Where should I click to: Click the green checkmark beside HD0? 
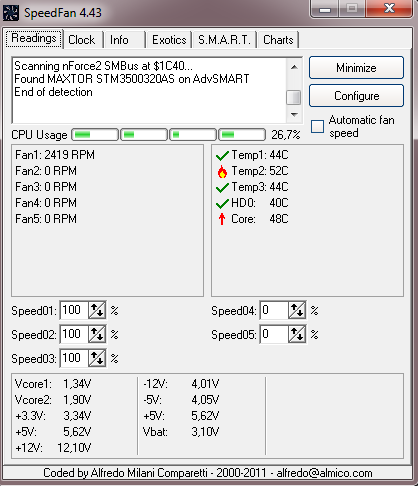point(222,203)
